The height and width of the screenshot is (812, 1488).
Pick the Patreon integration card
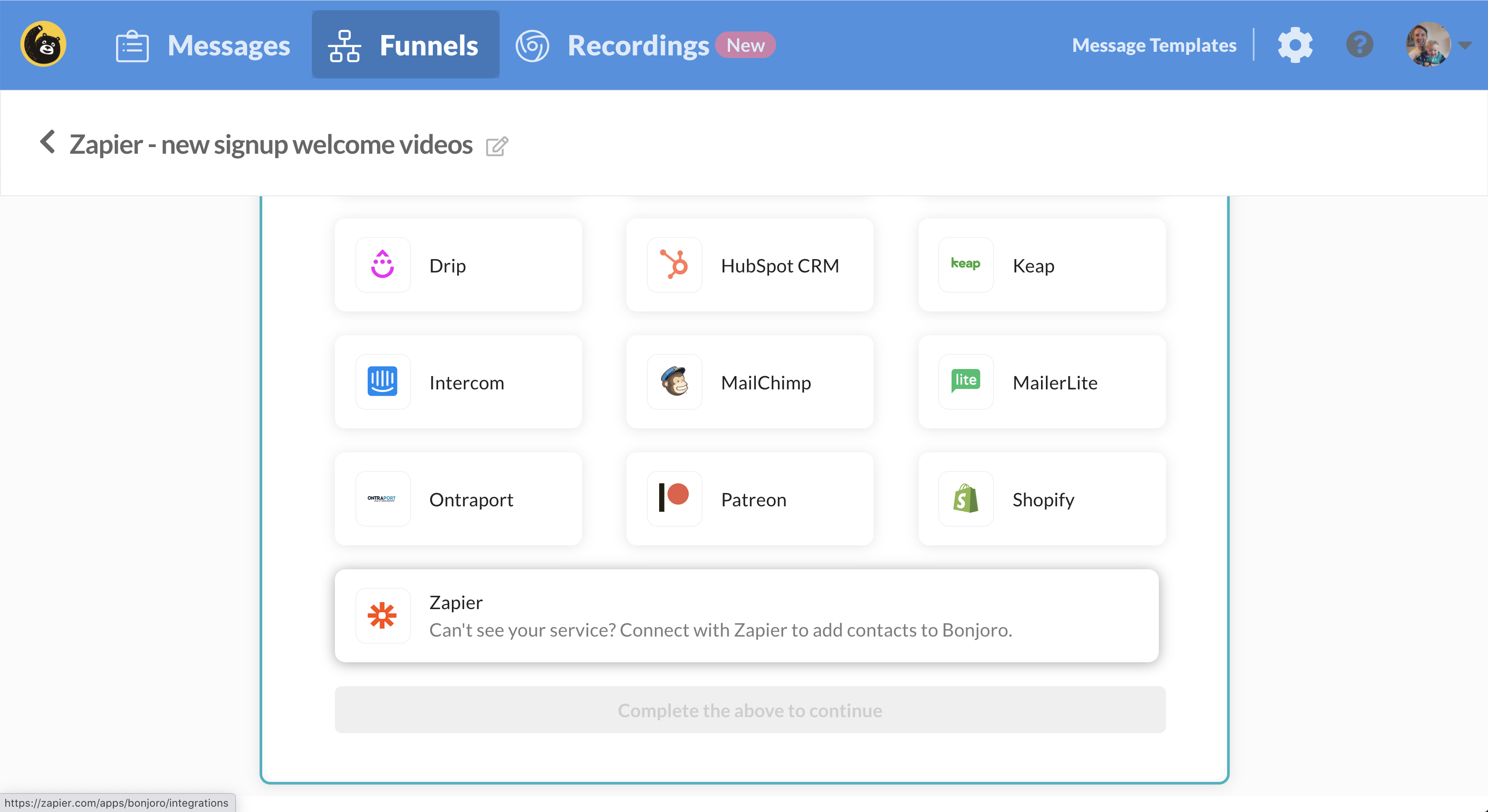pyautogui.click(x=750, y=498)
